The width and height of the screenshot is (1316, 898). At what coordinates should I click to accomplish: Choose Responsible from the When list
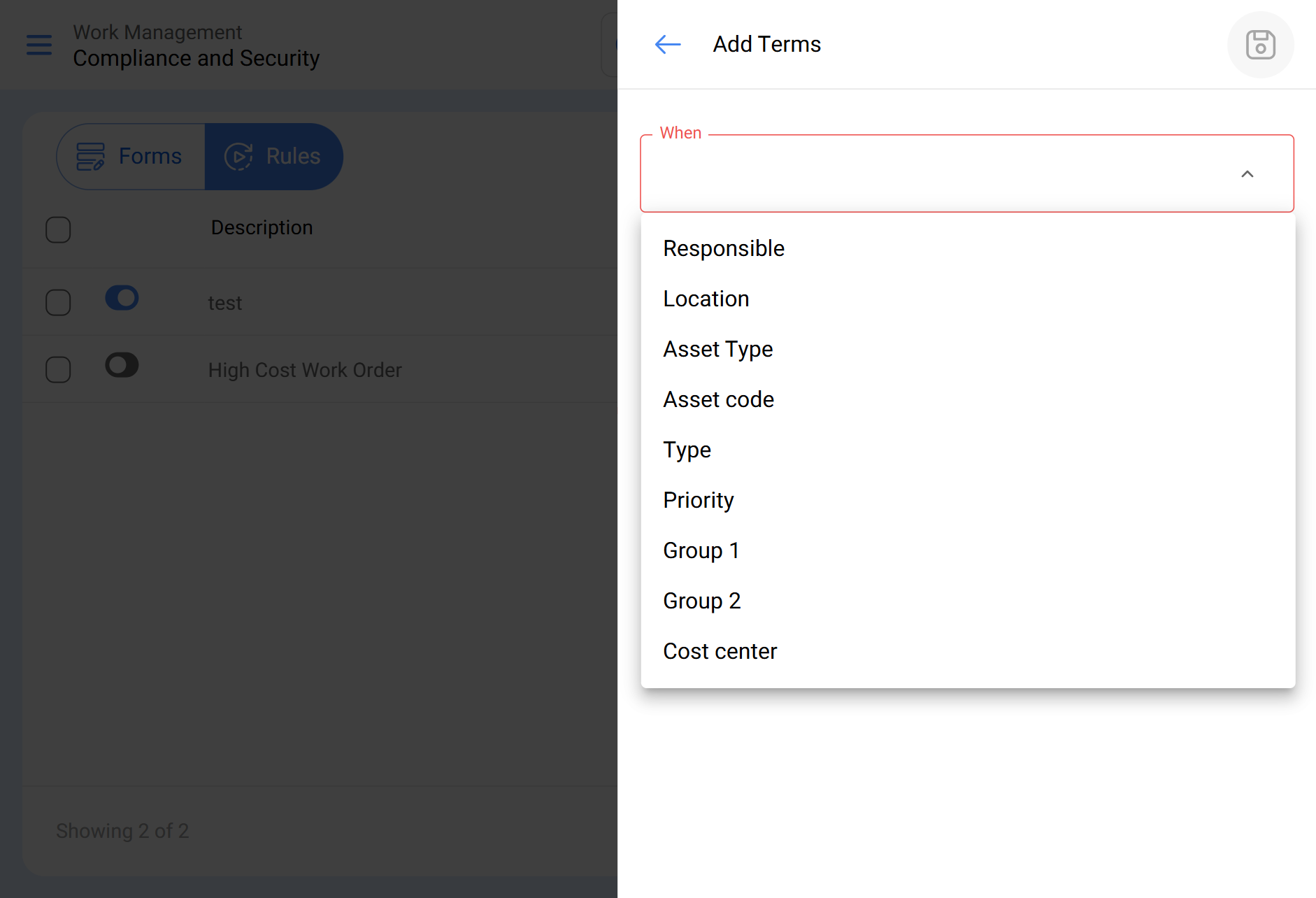tap(724, 248)
